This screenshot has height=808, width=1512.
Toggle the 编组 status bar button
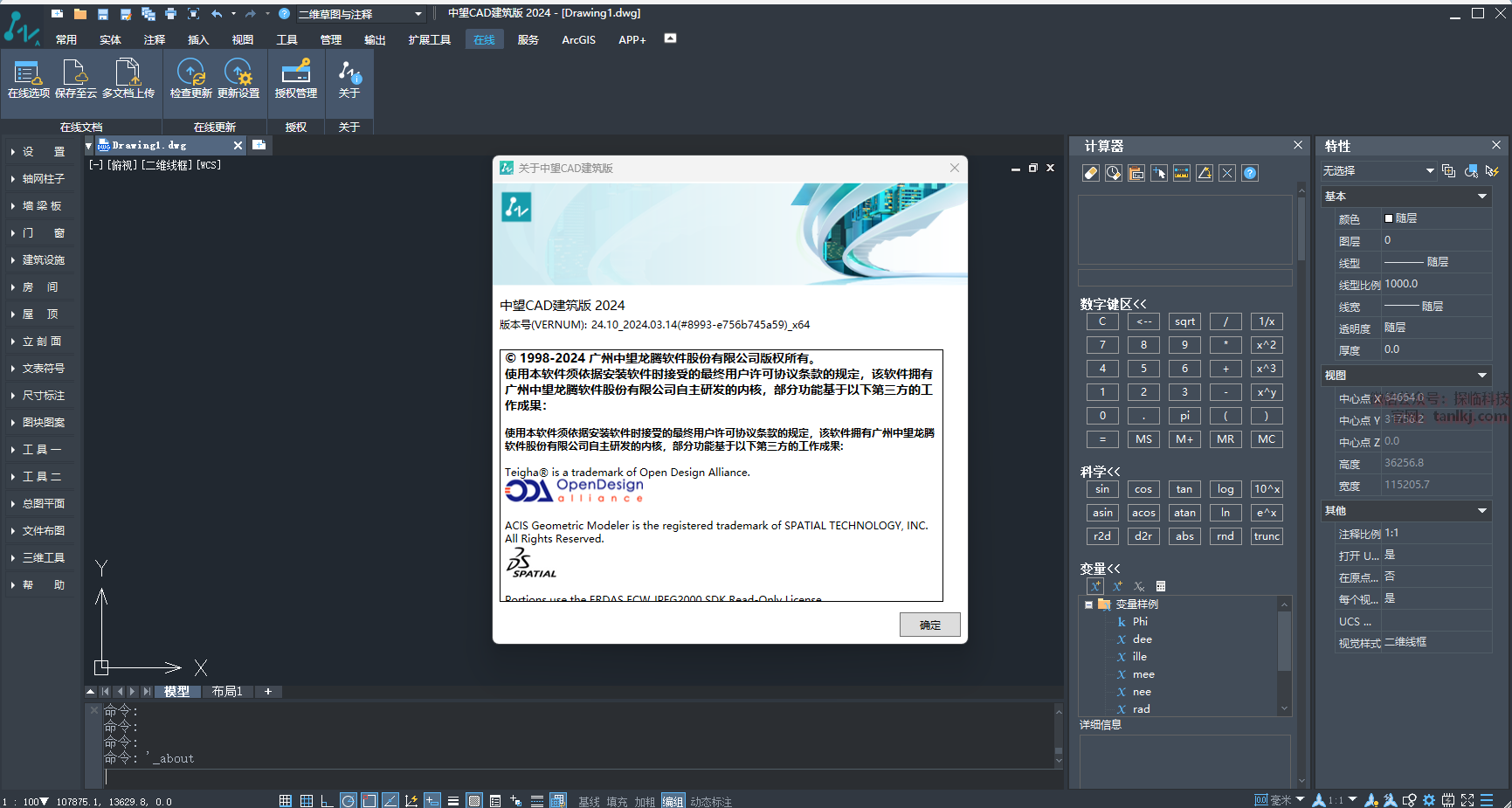click(x=672, y=801)
